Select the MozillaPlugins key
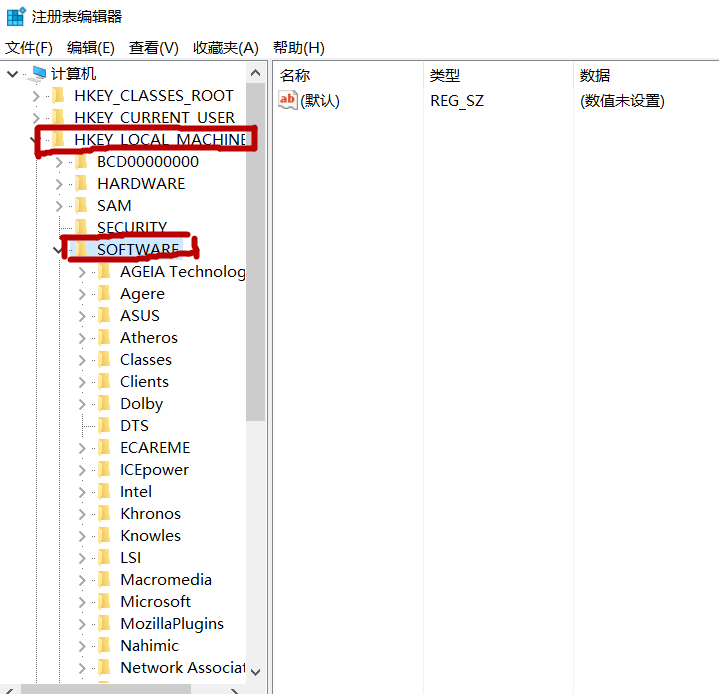 click(x=172, y=624)
